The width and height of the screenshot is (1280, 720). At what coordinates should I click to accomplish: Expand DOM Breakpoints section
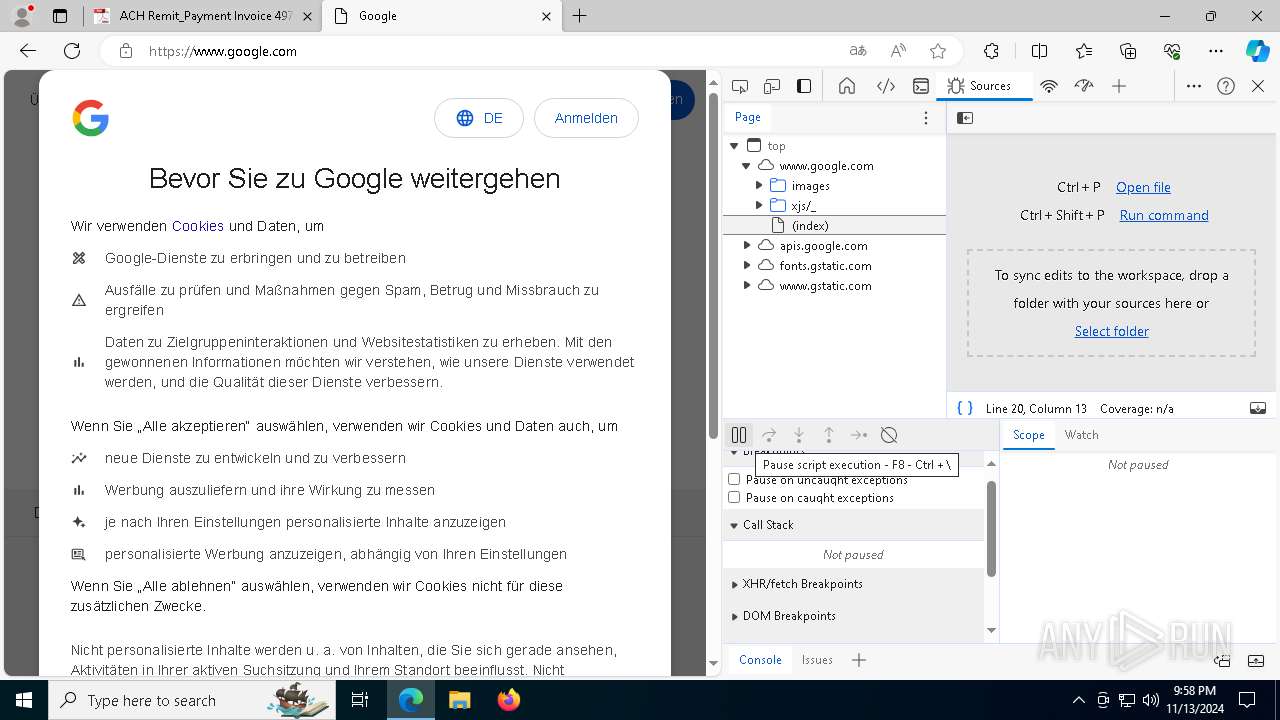pyautogui.click(x=853, y=616)
